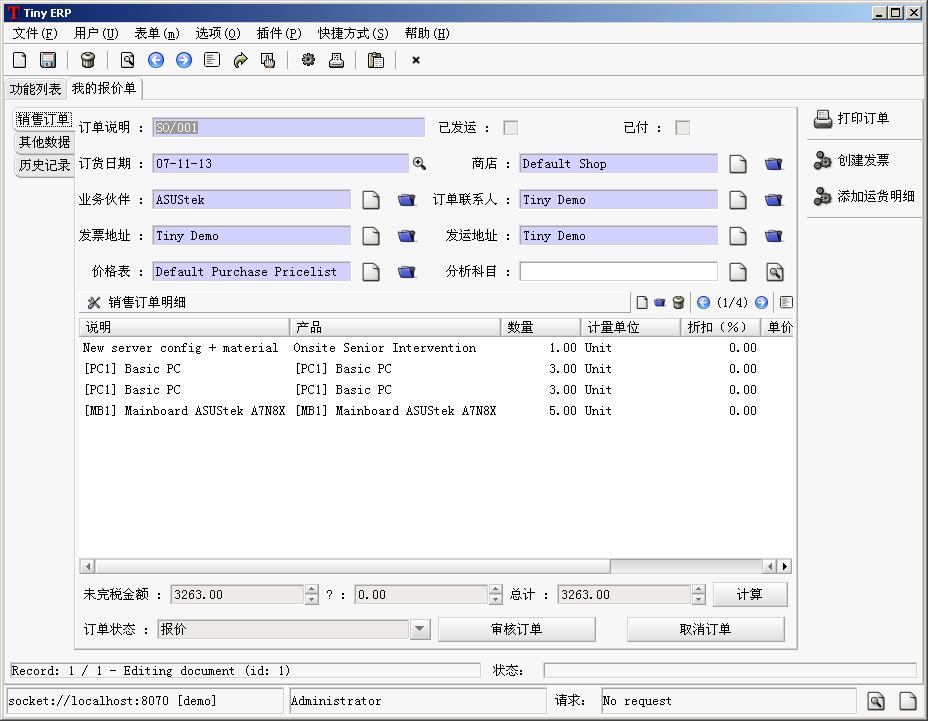Image resolution: width=928 pixels, height=721 pixels.
Task: Click the 订单说明 input field
Action: [x=289, y=128]
